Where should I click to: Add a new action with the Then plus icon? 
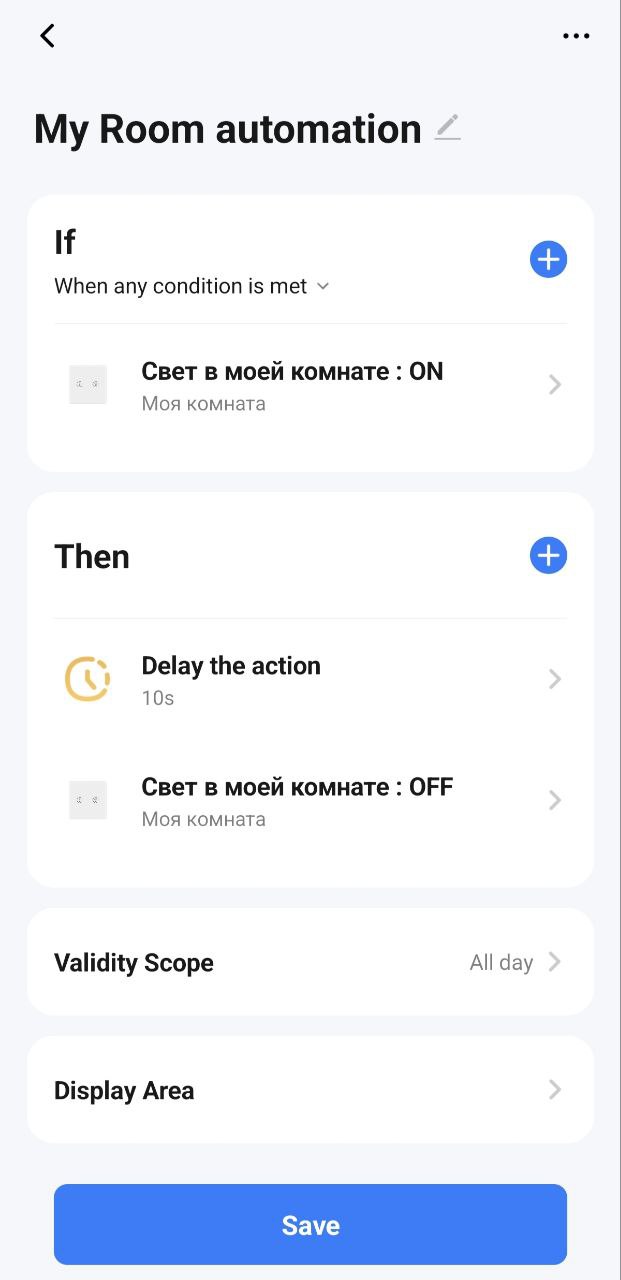[548, 555]
